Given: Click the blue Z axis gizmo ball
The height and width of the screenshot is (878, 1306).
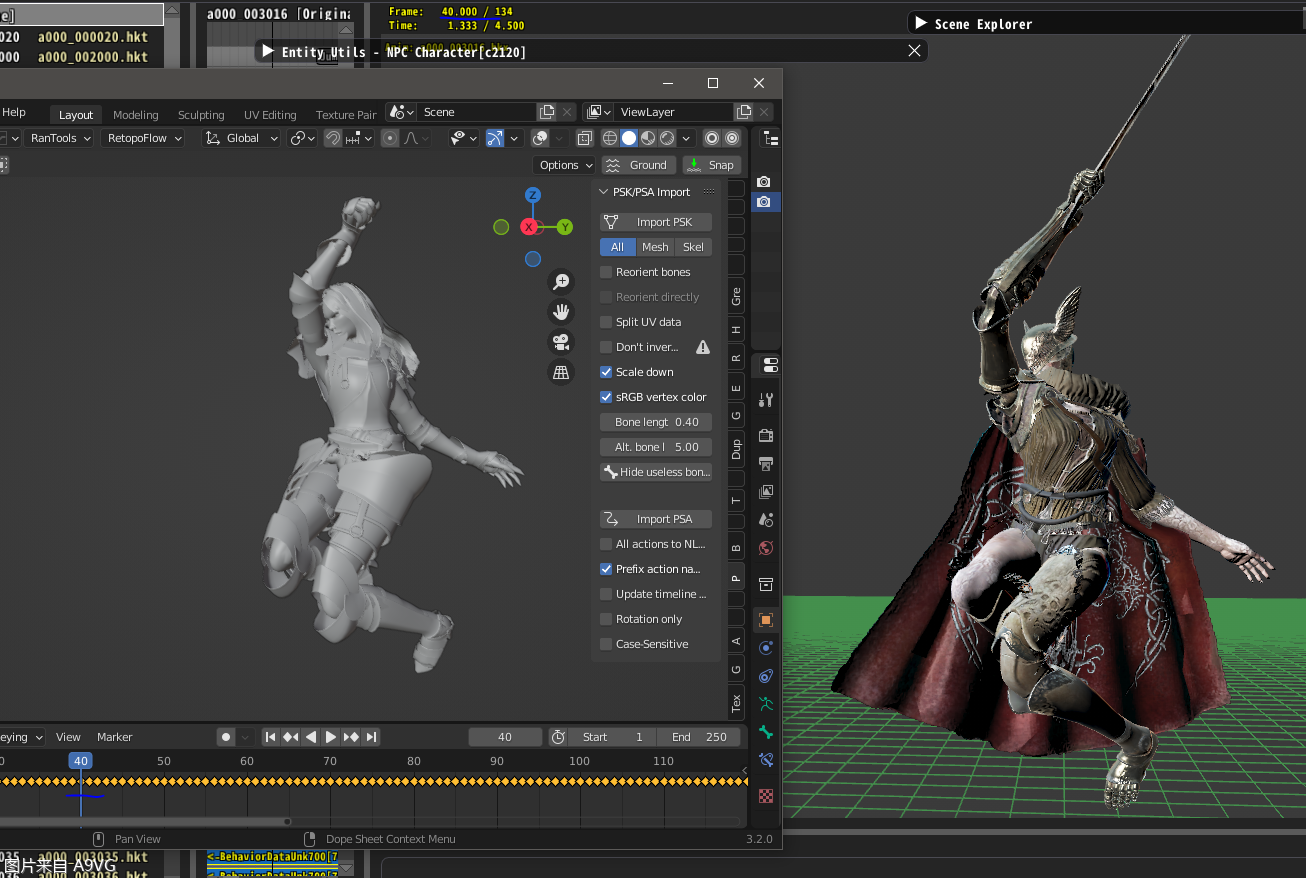Looking at the screenshot, I should [x=533, y=195].
